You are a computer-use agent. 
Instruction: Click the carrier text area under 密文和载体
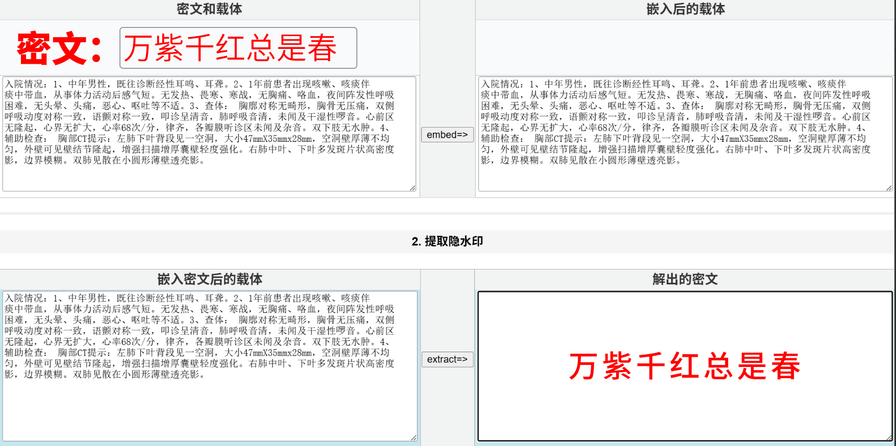pos(209,134)
